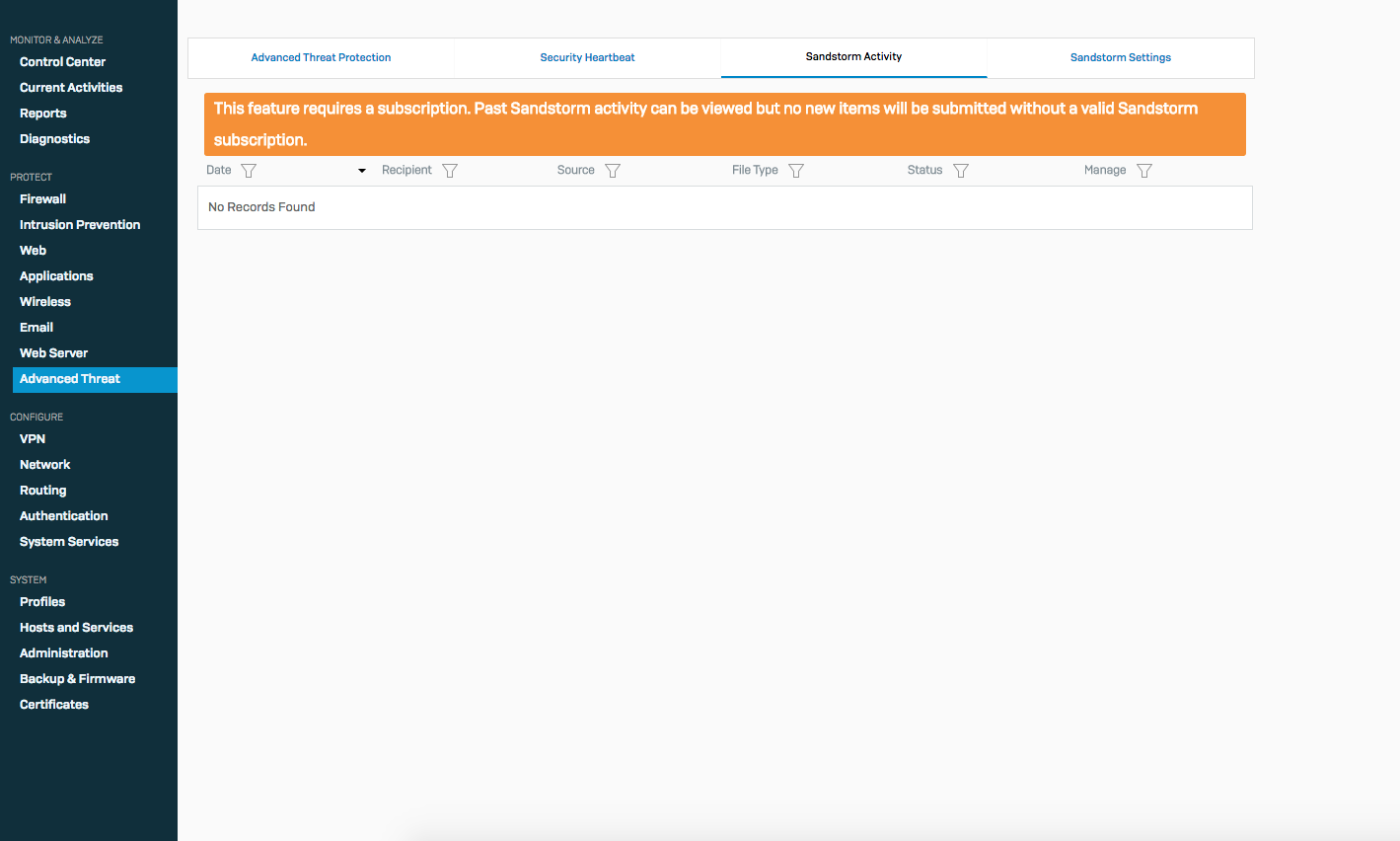Navigate to Firewall settings
Screen dimensions: 1400x841
coord(42,199)
